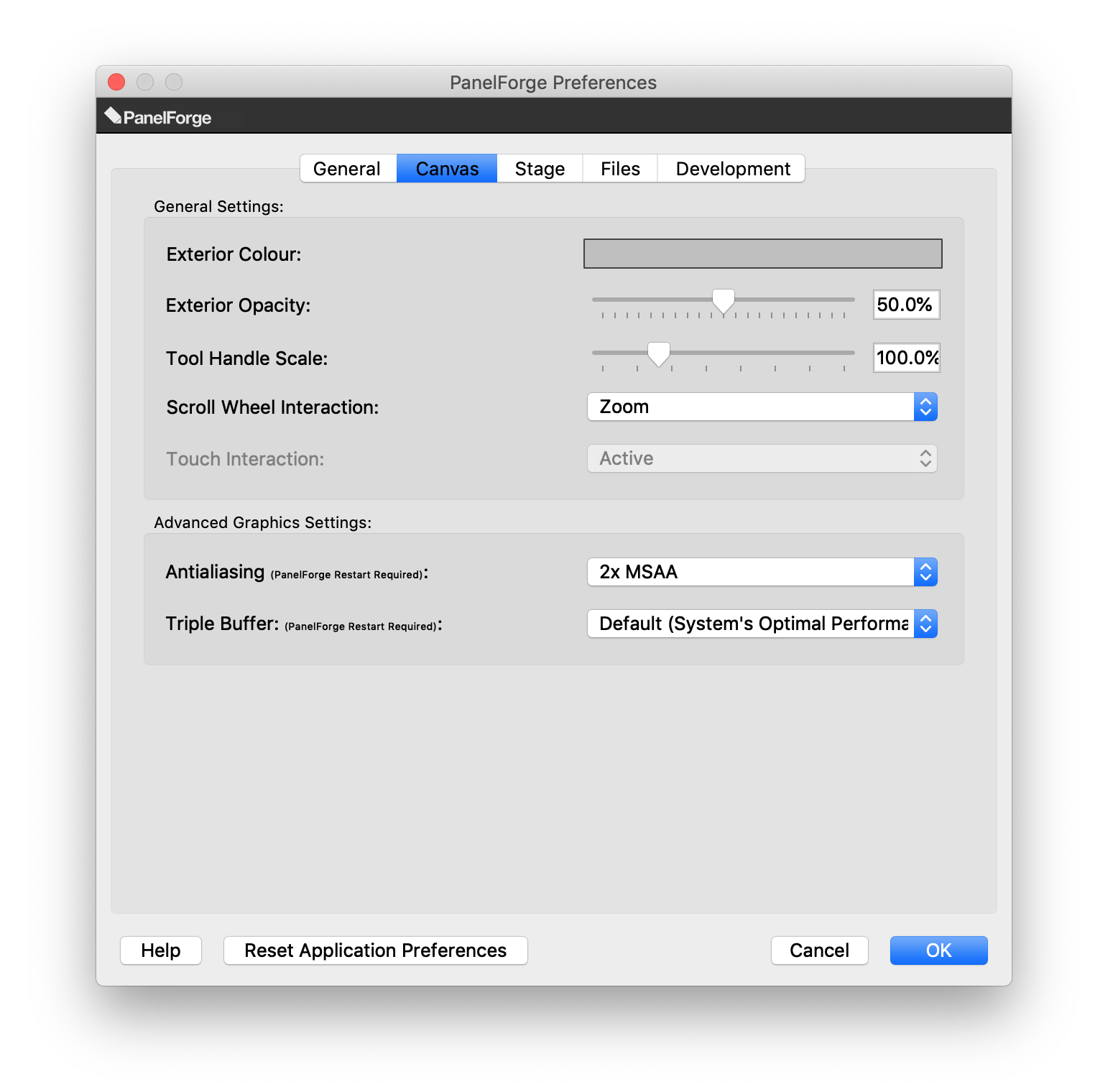
Task: Click the Exterior Colour swatch
Action: pos(762,254)
